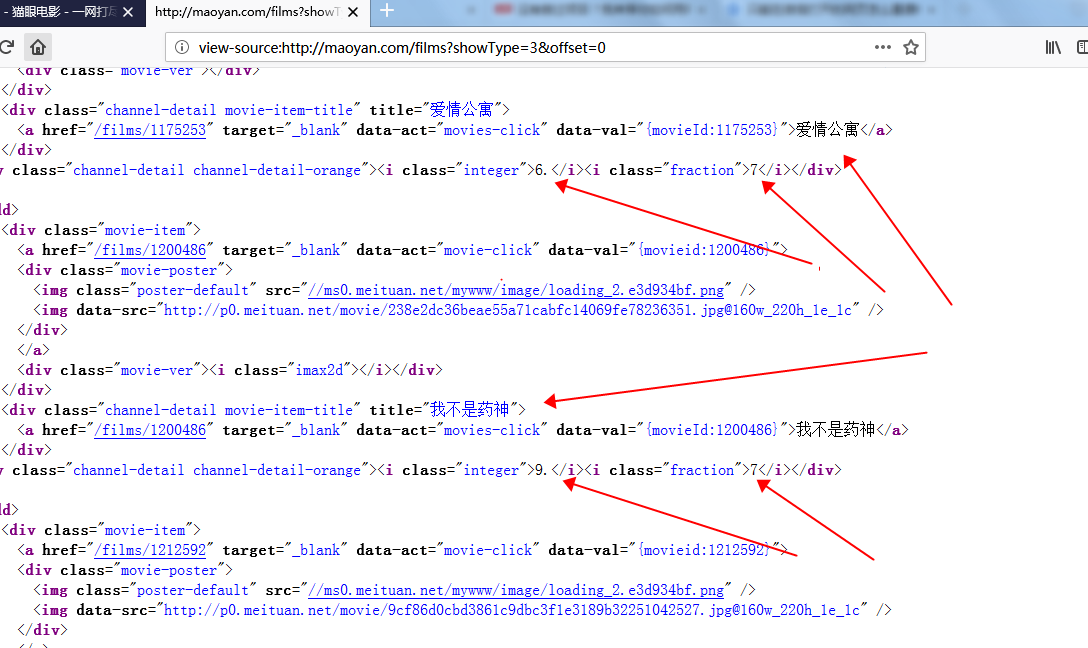Click data-val value {movieid:1212592}

704,550
